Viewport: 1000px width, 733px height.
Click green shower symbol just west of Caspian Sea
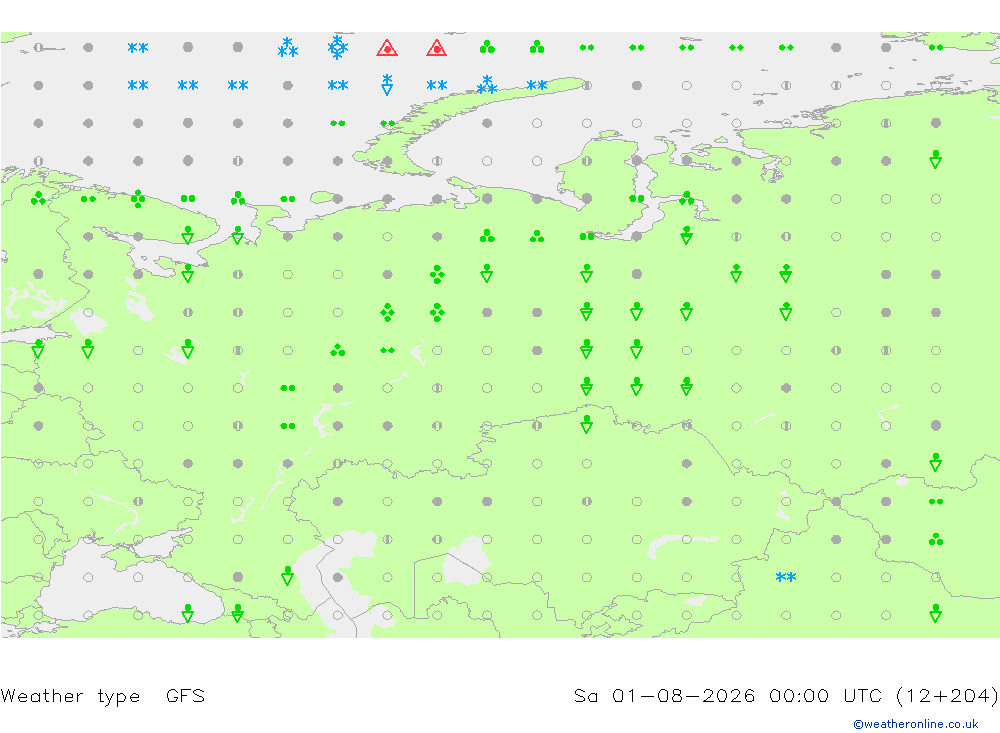click(x=288, y=576)
